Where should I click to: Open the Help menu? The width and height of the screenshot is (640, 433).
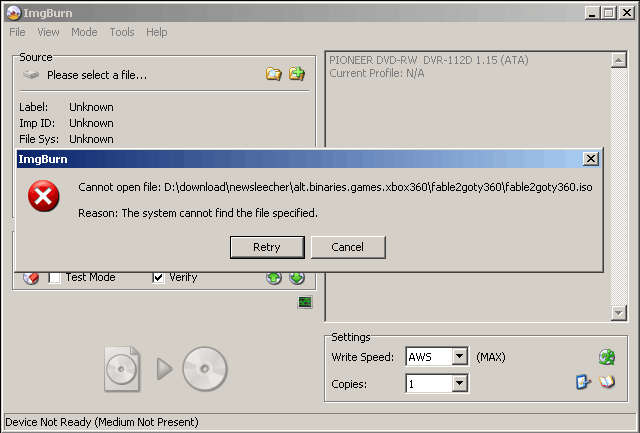[x=157, y=32]
